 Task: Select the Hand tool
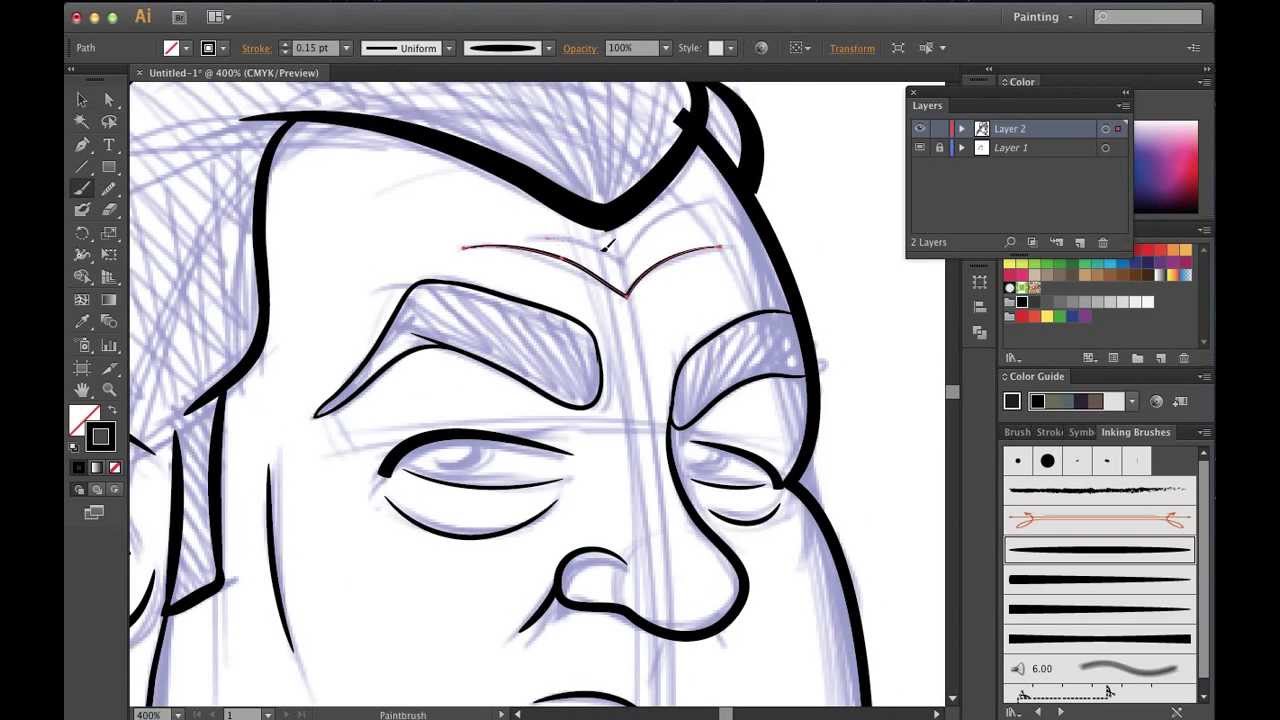(x=82, y=390)
